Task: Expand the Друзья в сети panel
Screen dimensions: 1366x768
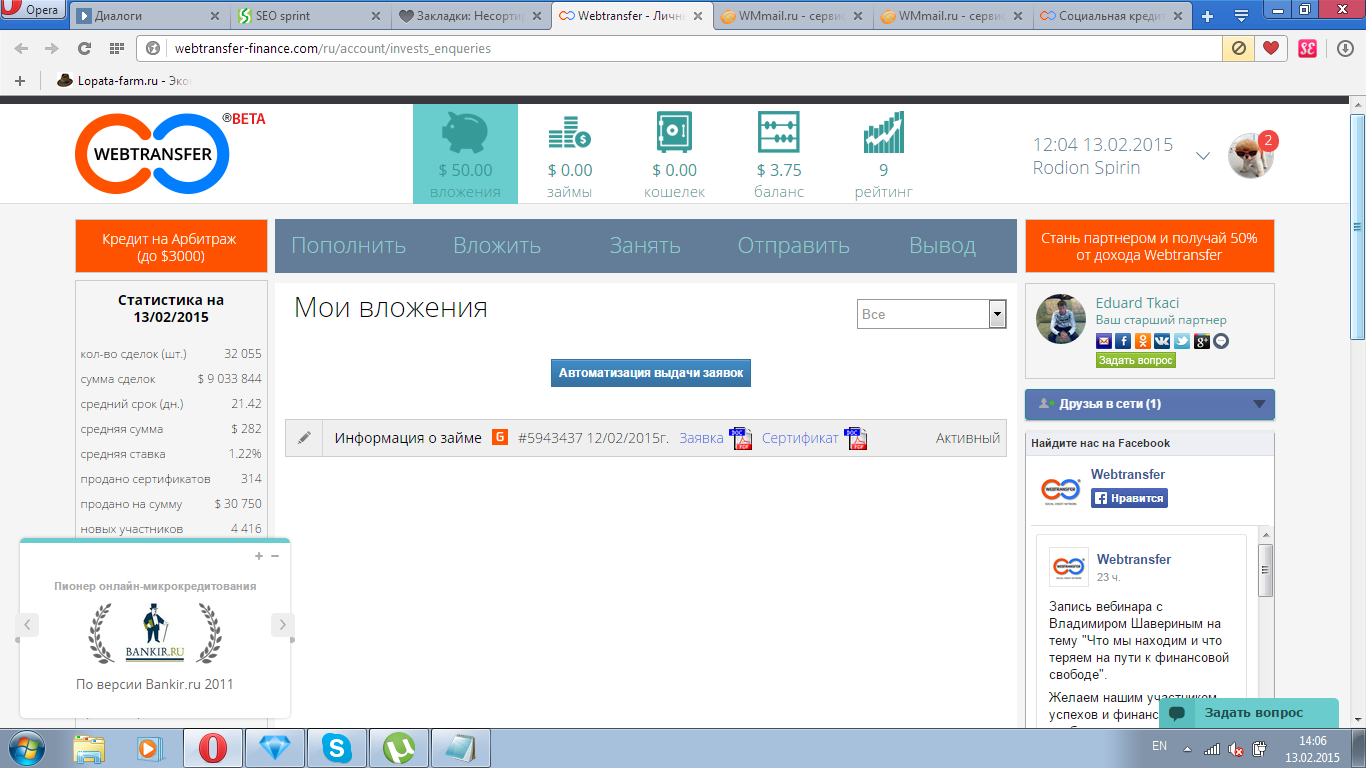Action: 1150,404
